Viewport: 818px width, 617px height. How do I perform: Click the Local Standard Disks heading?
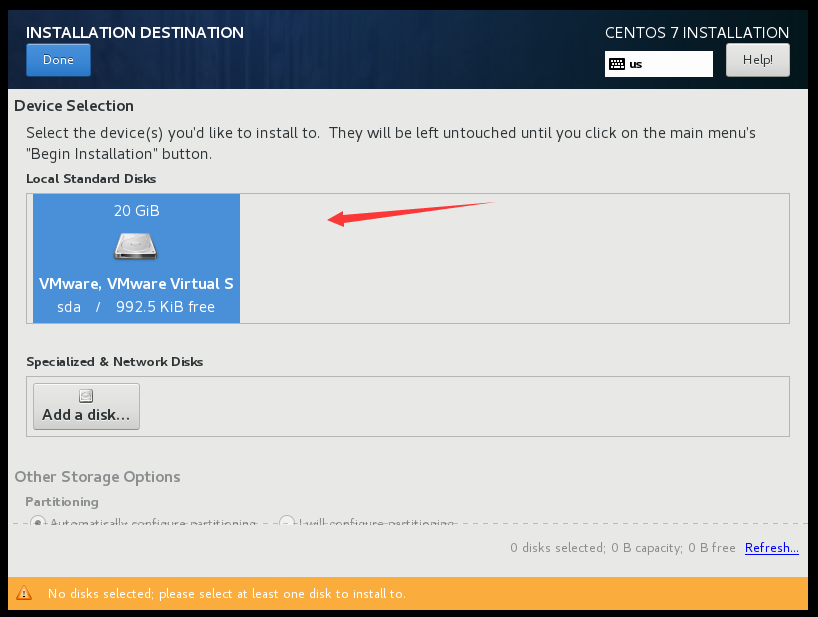[91, 179]
